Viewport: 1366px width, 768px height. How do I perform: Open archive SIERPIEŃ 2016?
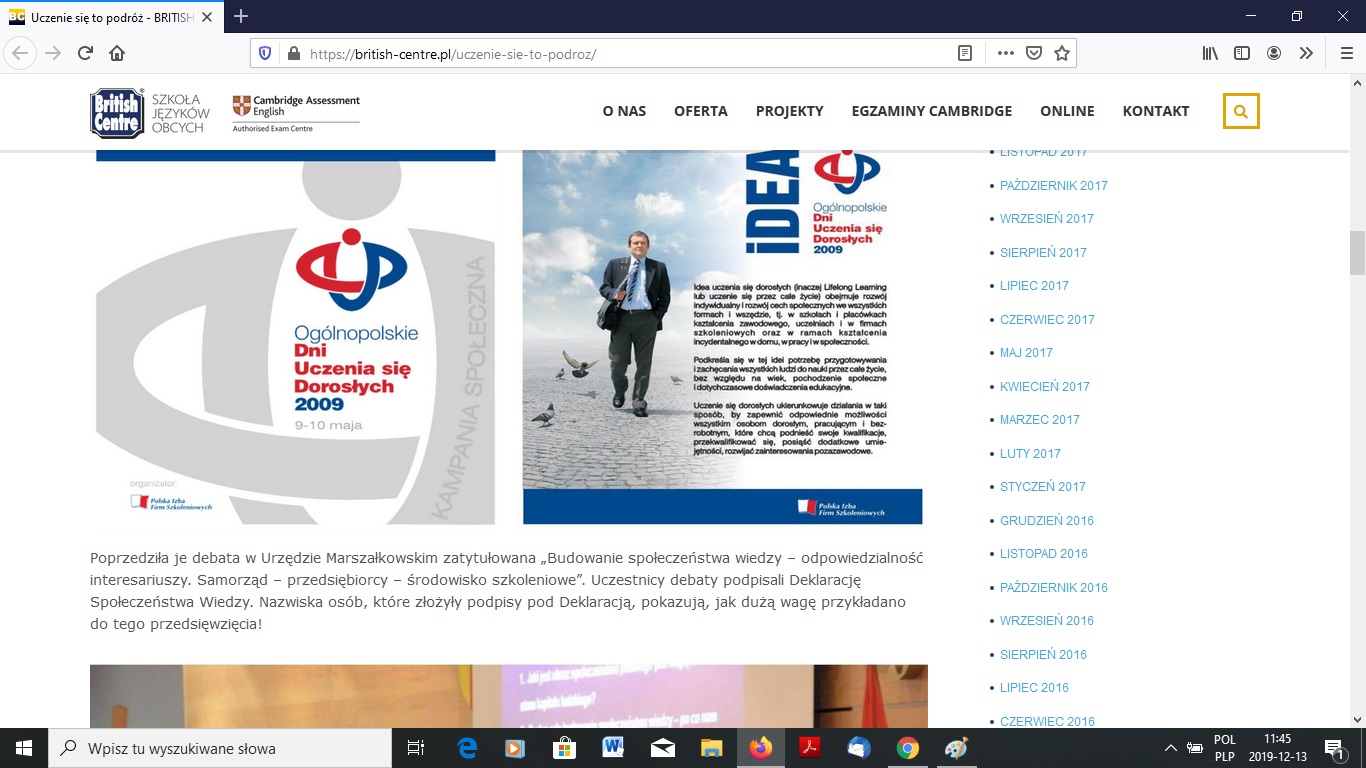click(x=1043, y=654)
